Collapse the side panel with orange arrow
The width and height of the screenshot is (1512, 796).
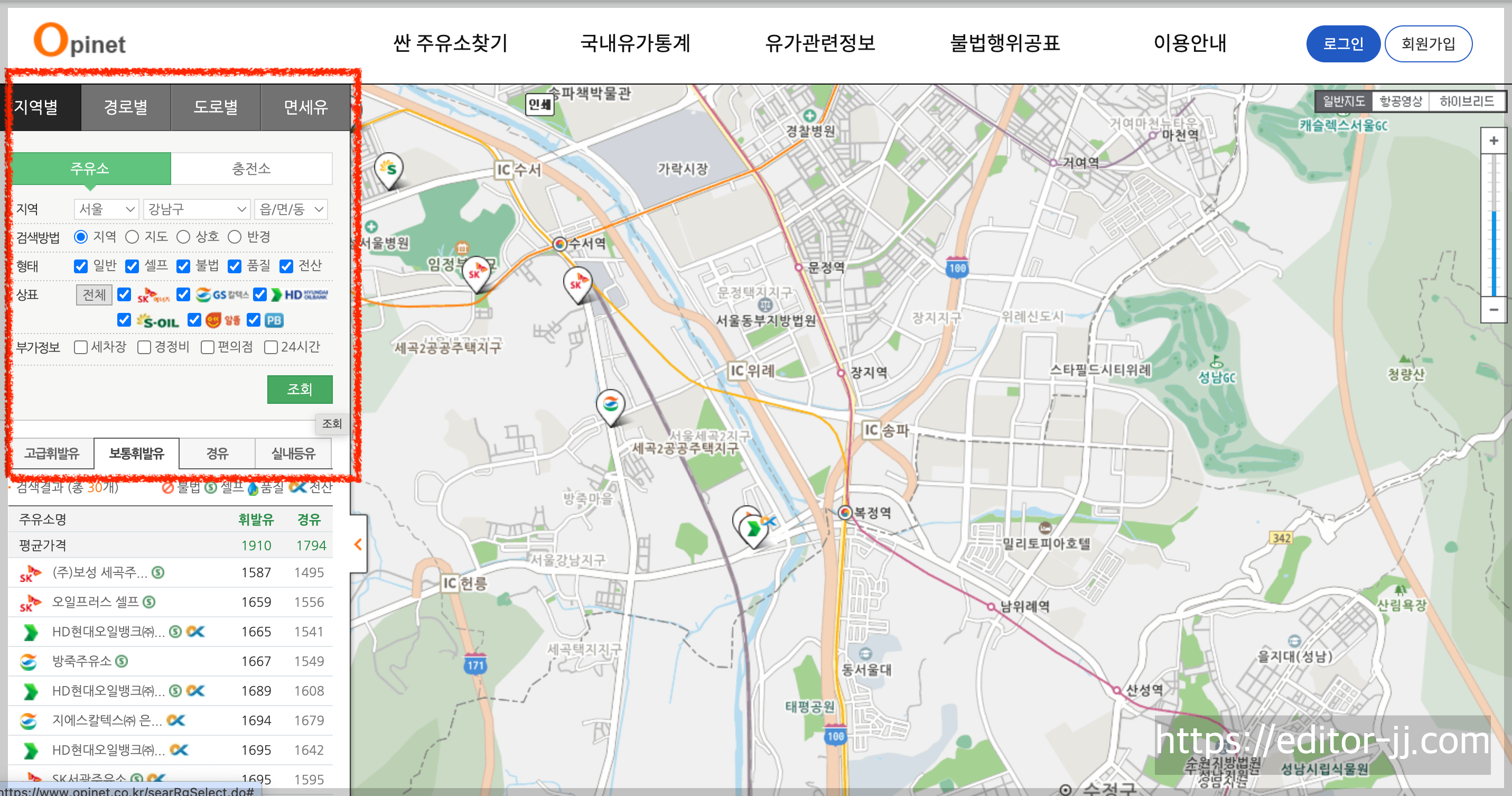coord(358,544)
